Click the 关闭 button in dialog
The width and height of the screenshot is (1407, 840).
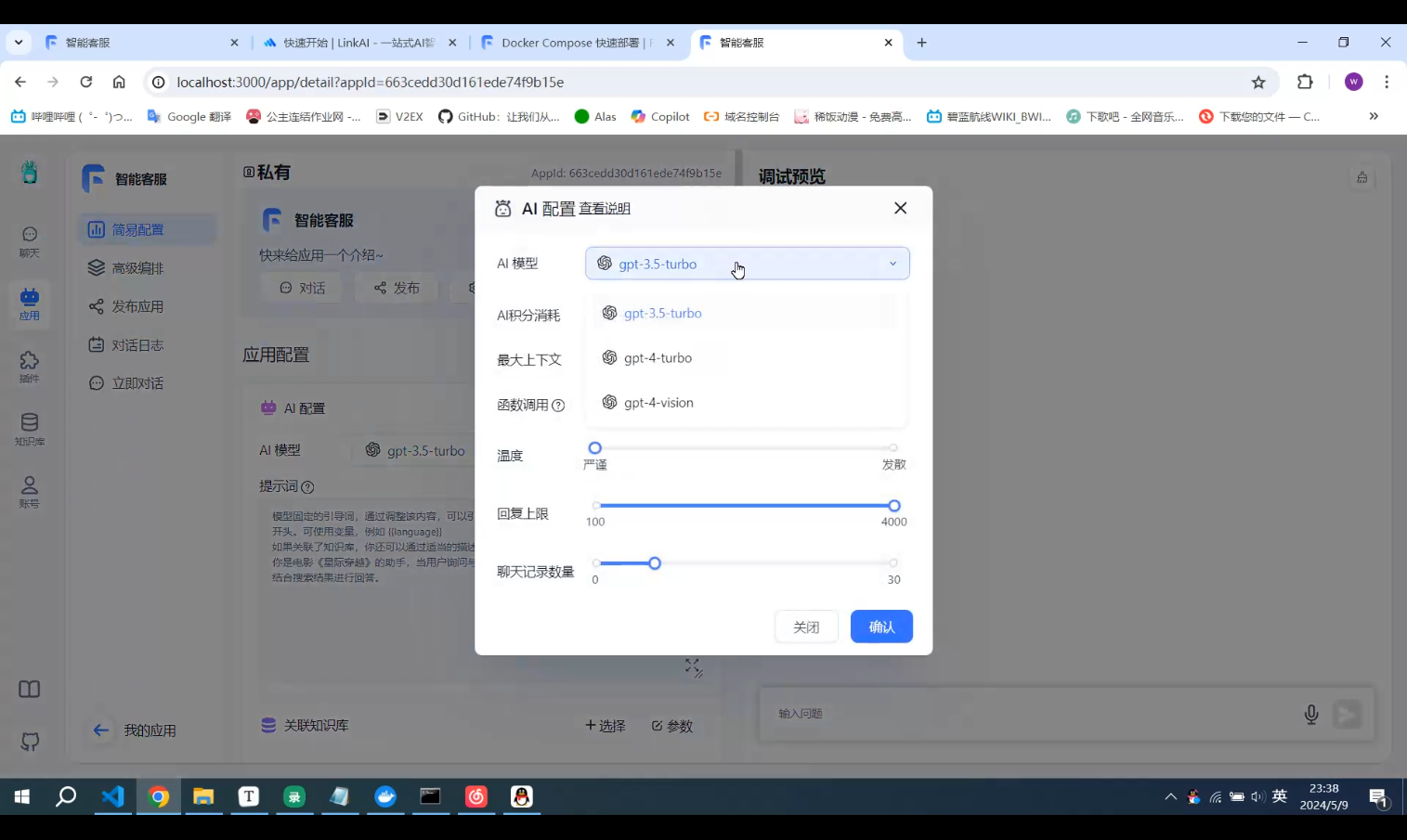[x=806, y=627]
